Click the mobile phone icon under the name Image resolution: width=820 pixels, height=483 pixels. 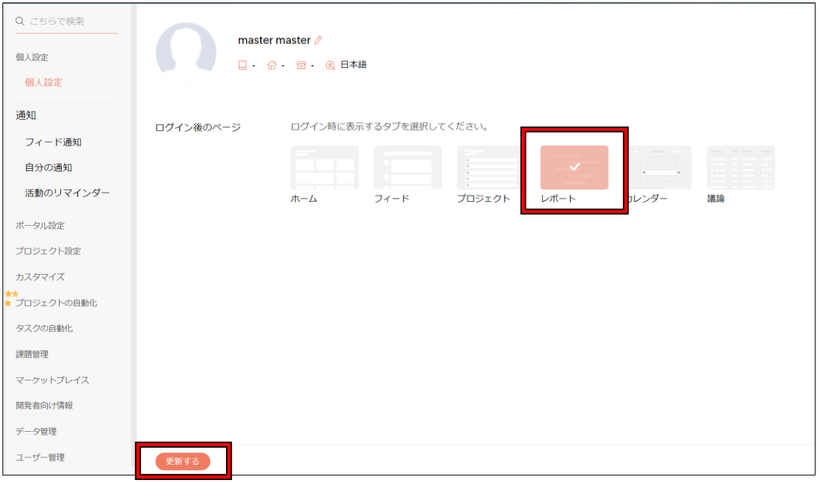[x=242, y=65]
